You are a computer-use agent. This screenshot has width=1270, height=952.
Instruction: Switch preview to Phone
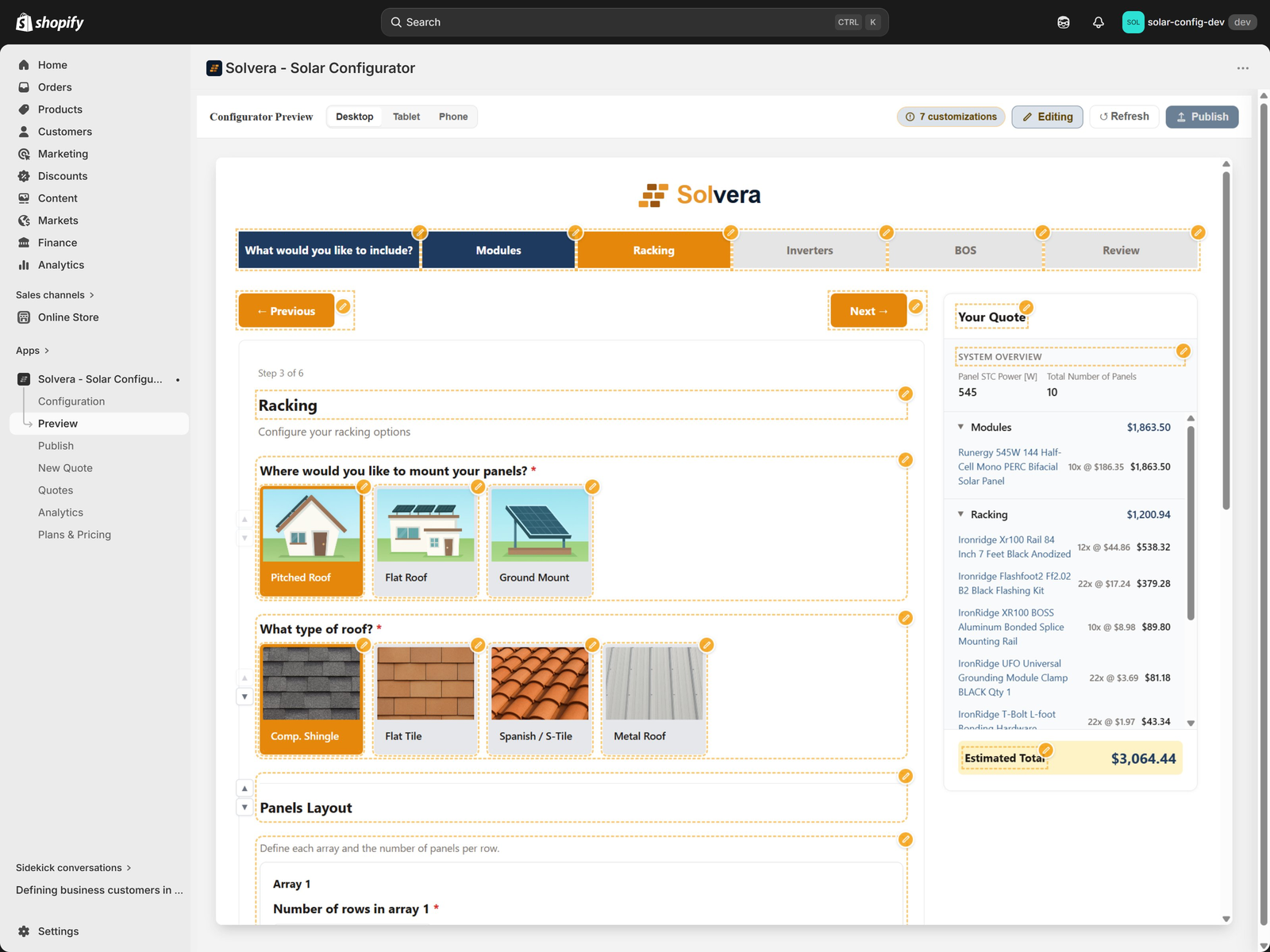click(x=453, y=117)
